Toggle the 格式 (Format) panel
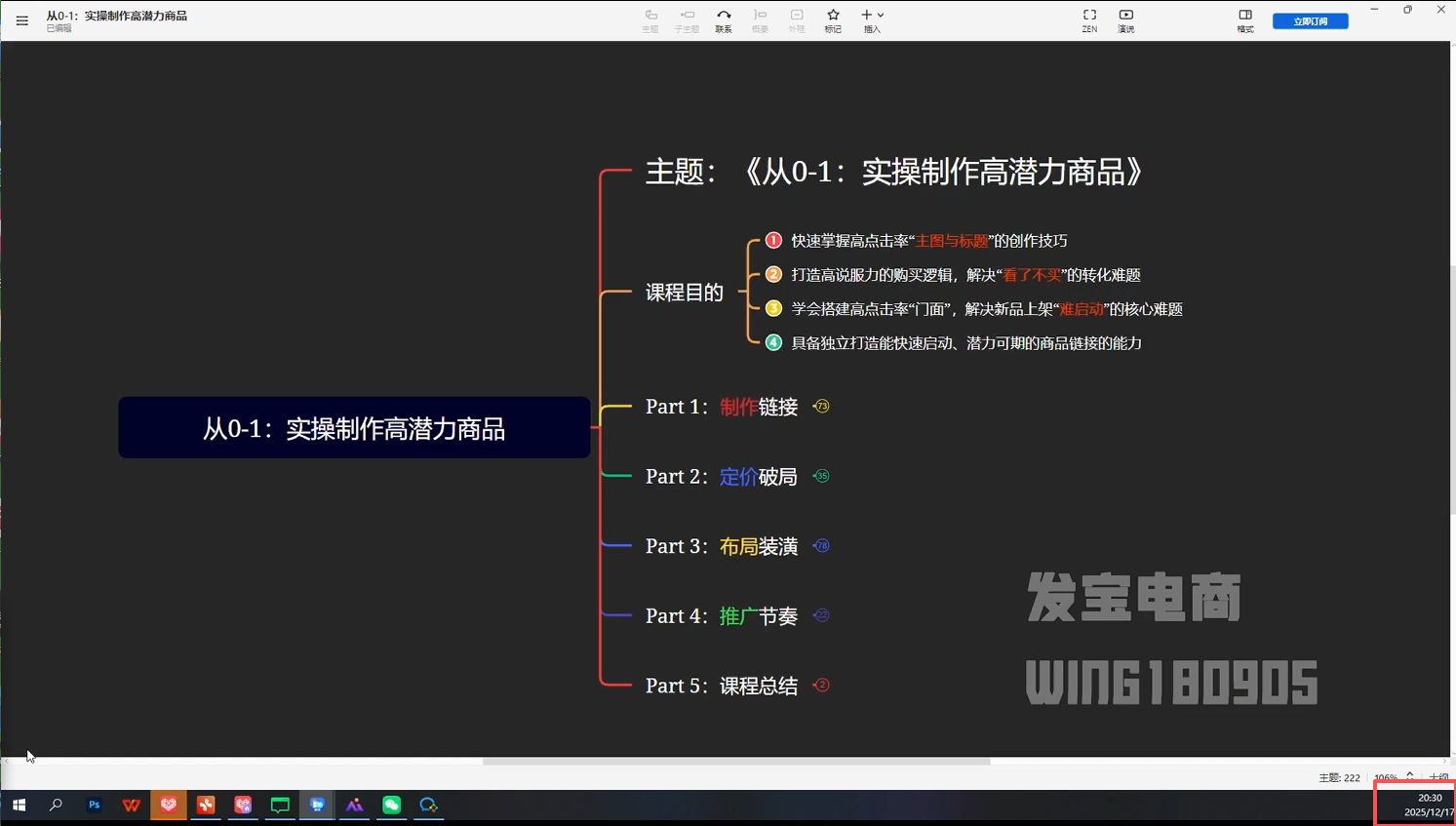The height and width of the screenshot is (826, 1456). (x=1245, y=20)
